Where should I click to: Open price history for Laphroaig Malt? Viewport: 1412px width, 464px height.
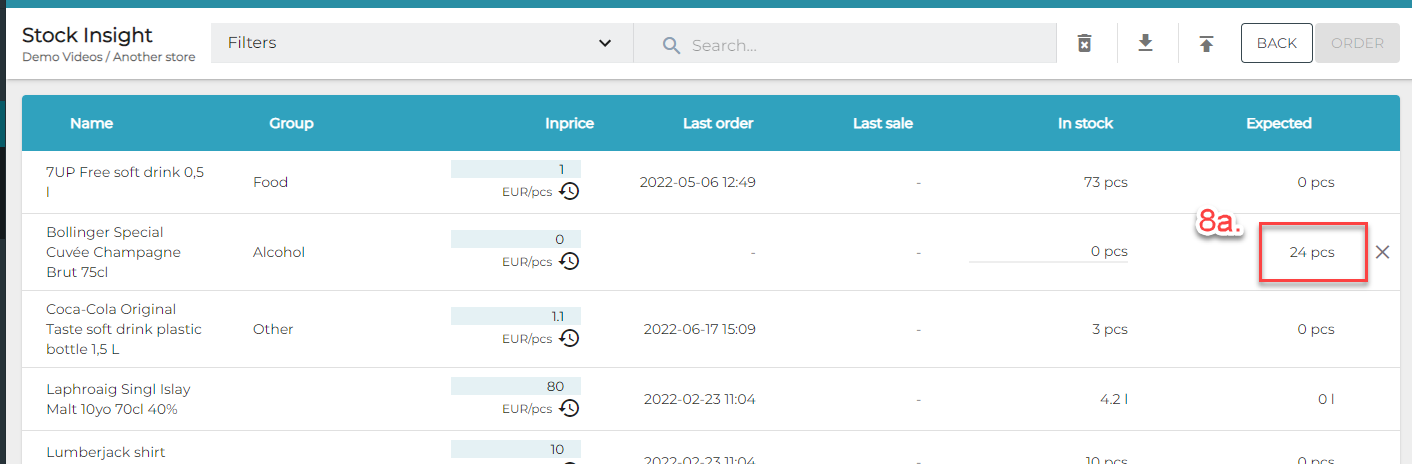[x=569, y=408]
